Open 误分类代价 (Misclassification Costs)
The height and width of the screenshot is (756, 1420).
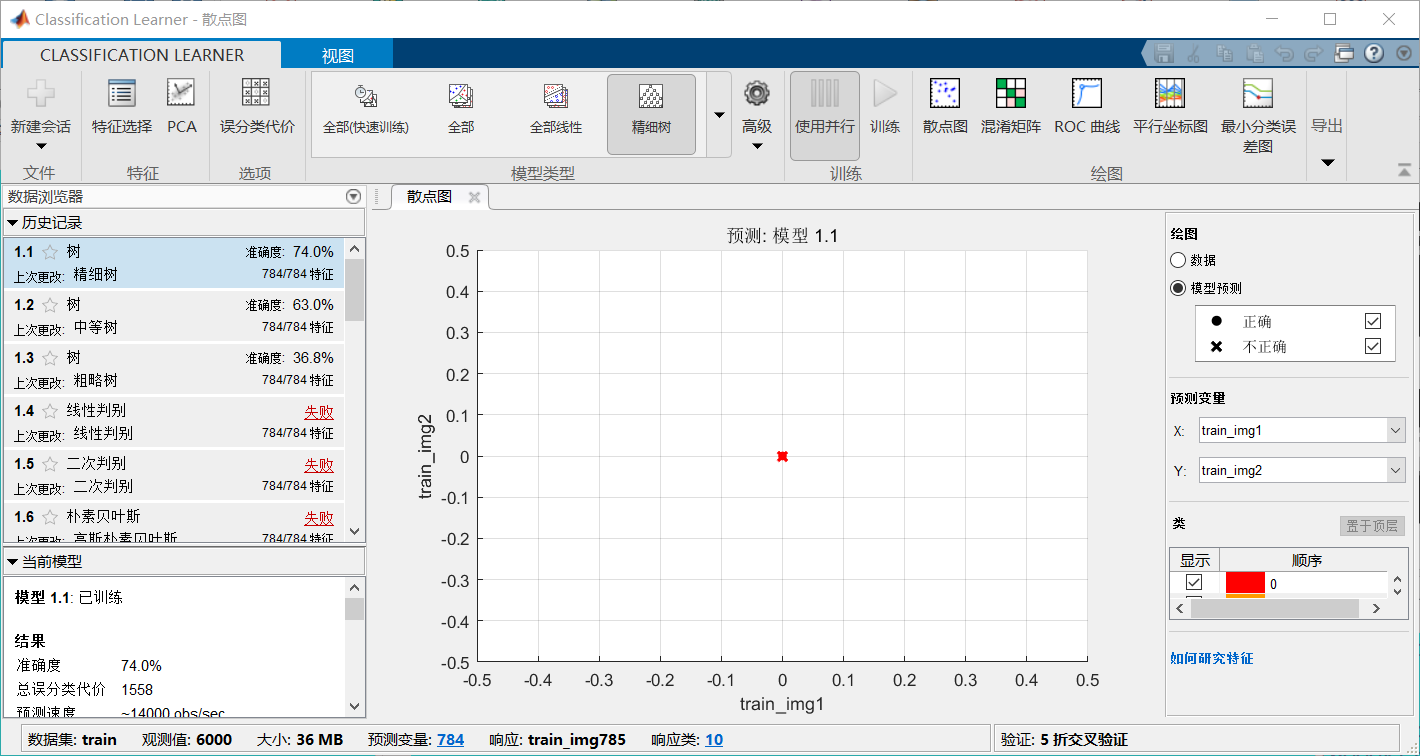click(x=257, y=108)
